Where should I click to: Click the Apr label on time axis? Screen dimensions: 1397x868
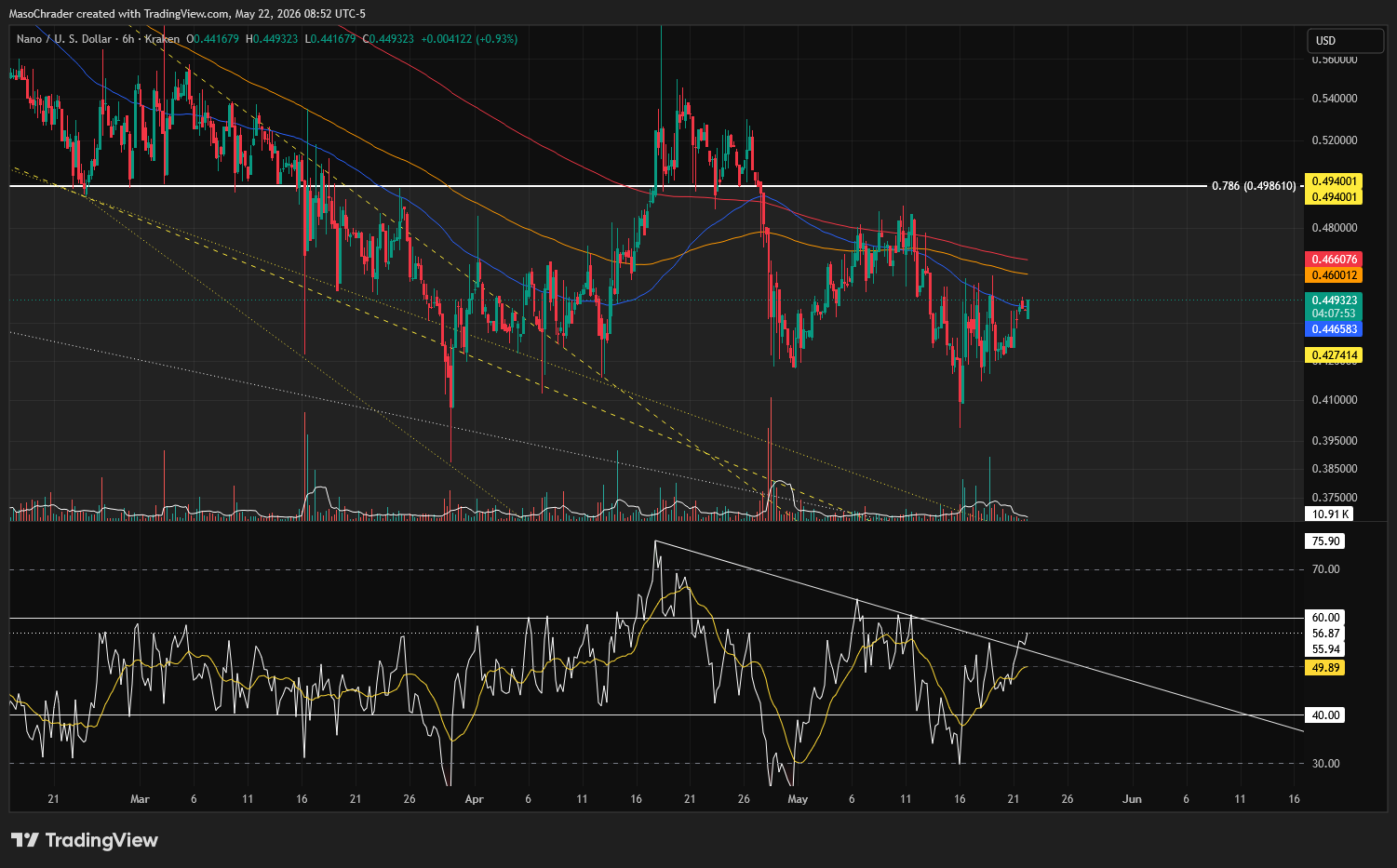(474, 799)
